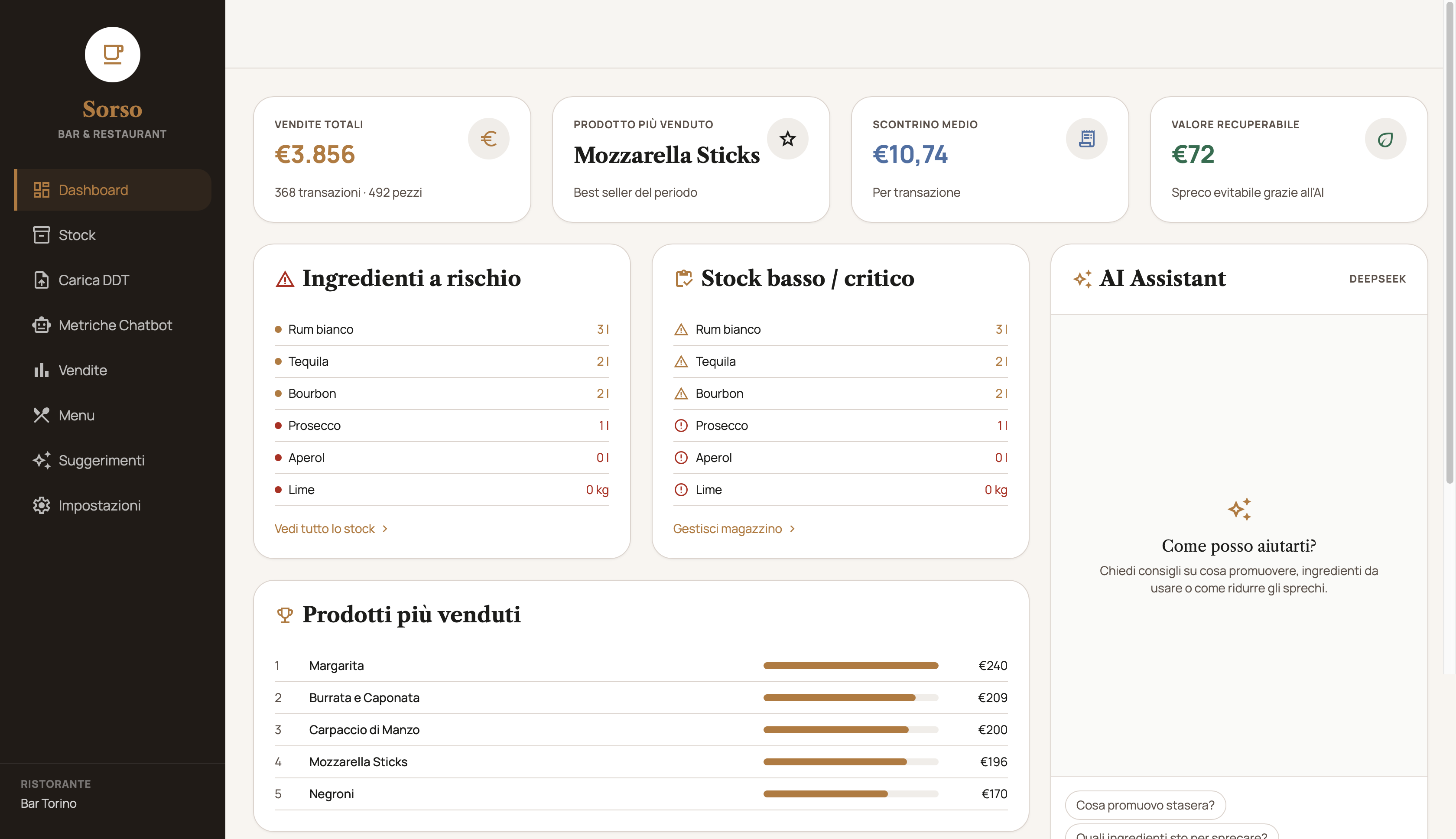Click the Margarita product row name
Screen dimensions: 1456x839
[337, 666]
